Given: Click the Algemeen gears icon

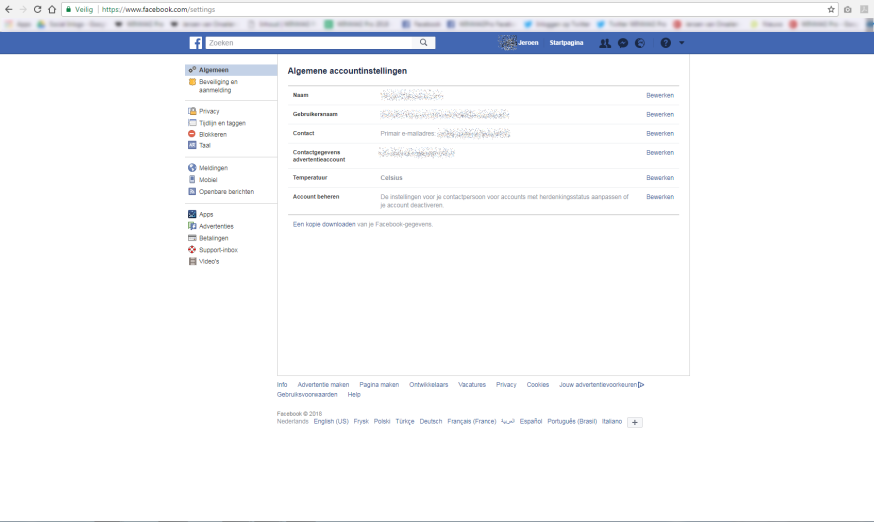Looking at the screenshot, I should pyautogui.click(x=192, y=70).
